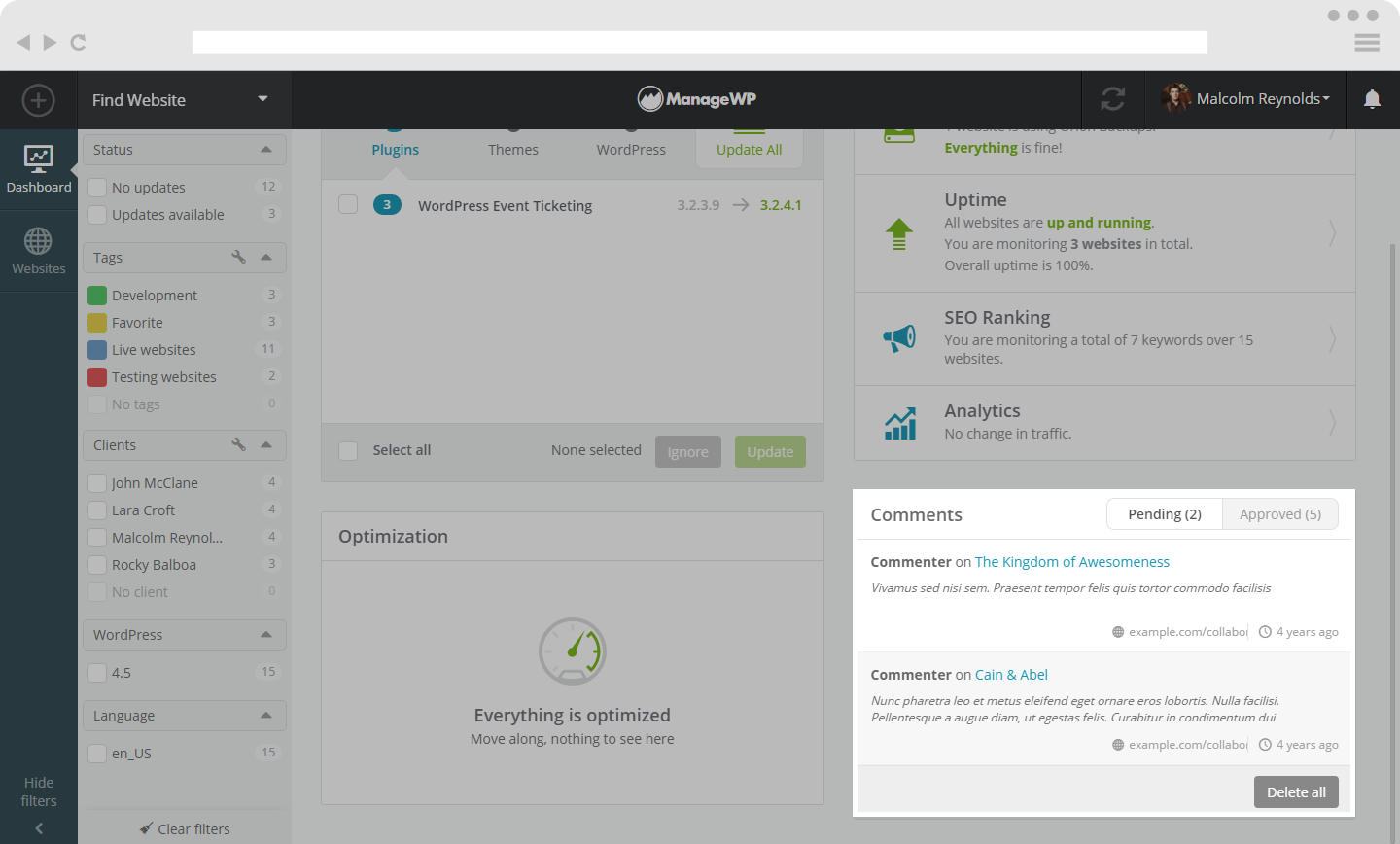The height and width of the screenshot is (844, 1400).
Task: Click the Hide filters control
Action: tap(39, 791)
